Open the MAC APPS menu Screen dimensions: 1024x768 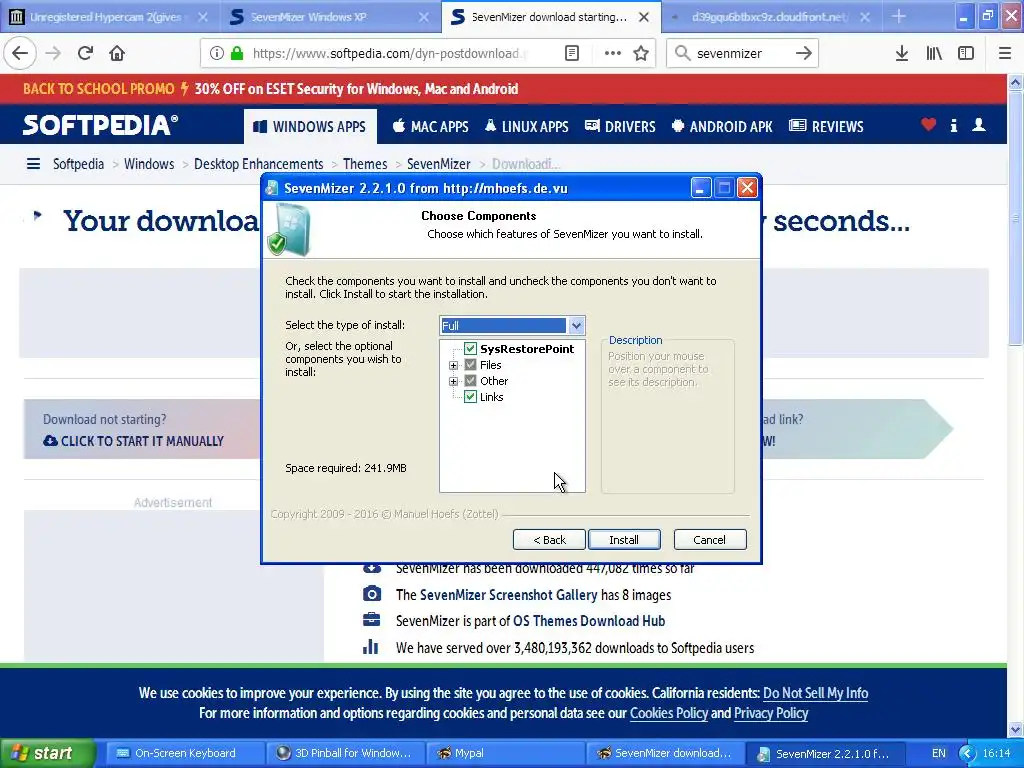[x=430, y=126]
